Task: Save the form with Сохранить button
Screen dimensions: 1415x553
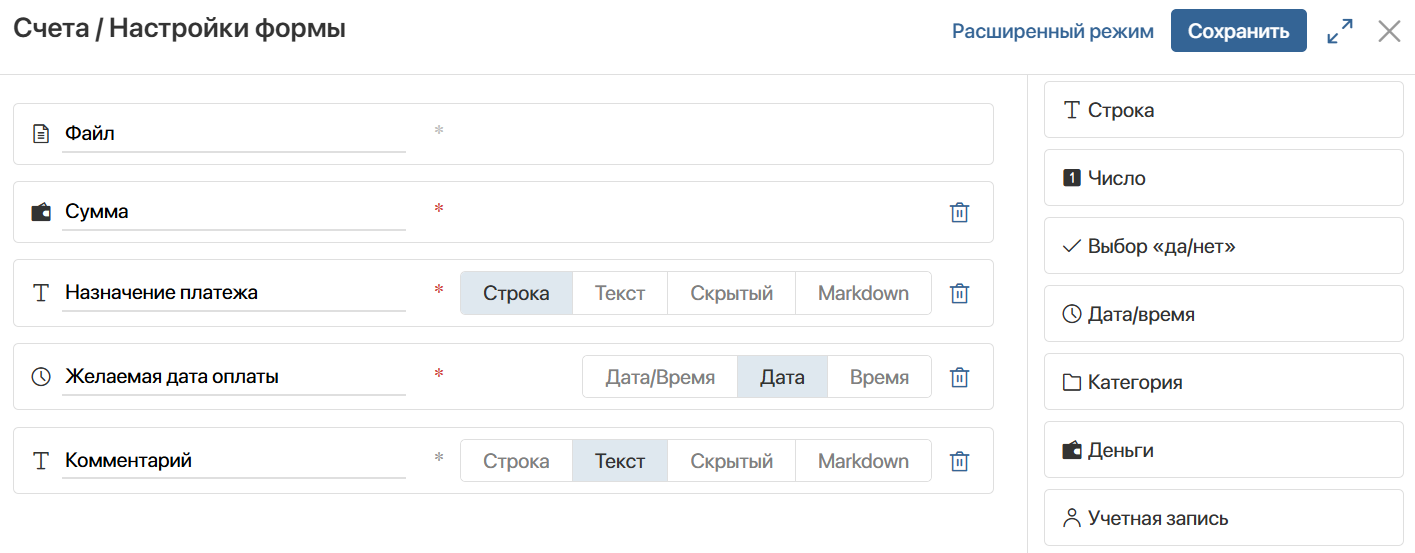Action: (x=1239, y=31)
